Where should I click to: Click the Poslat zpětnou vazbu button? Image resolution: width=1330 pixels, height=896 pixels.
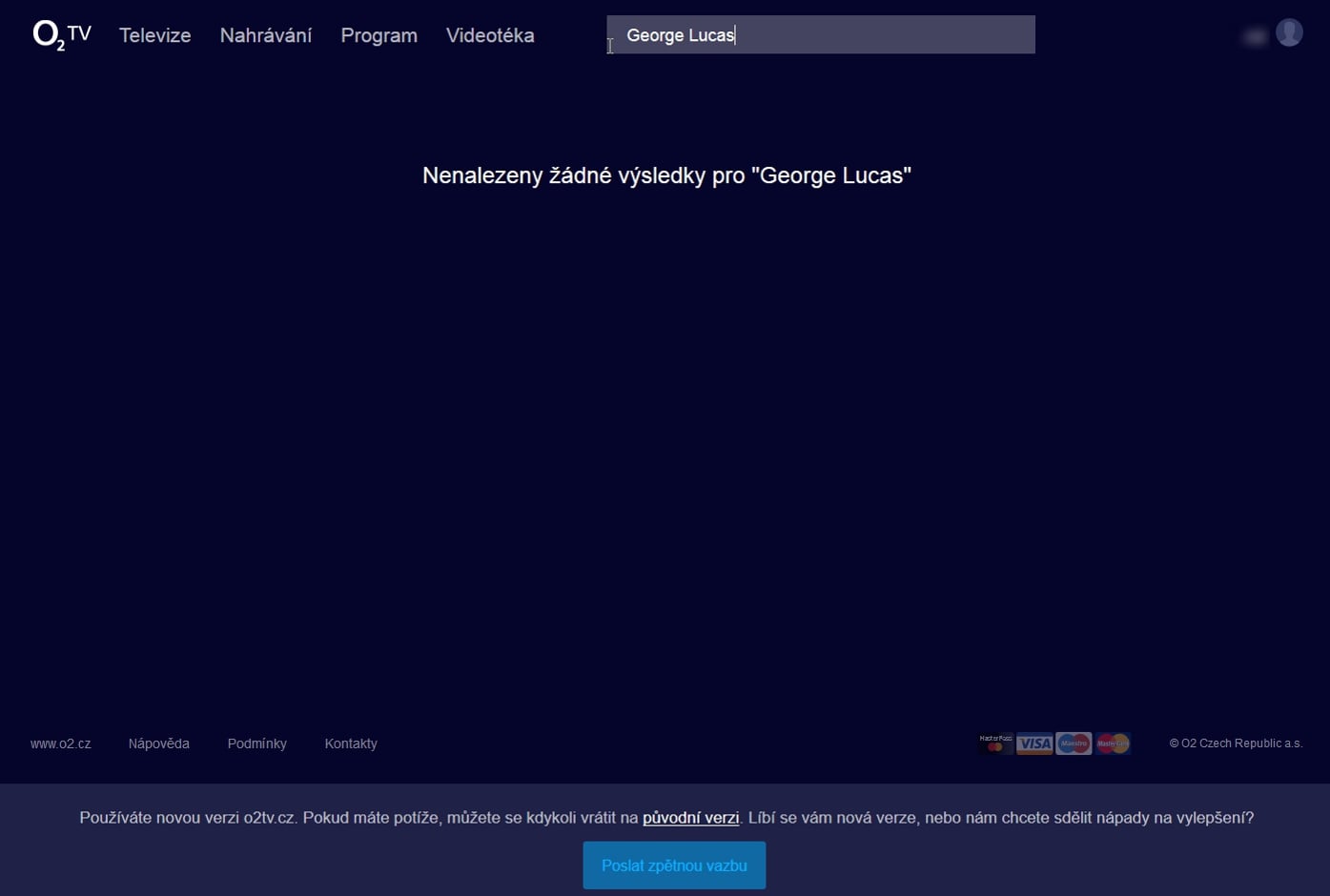pyautogui.click(x=674, y=865)
